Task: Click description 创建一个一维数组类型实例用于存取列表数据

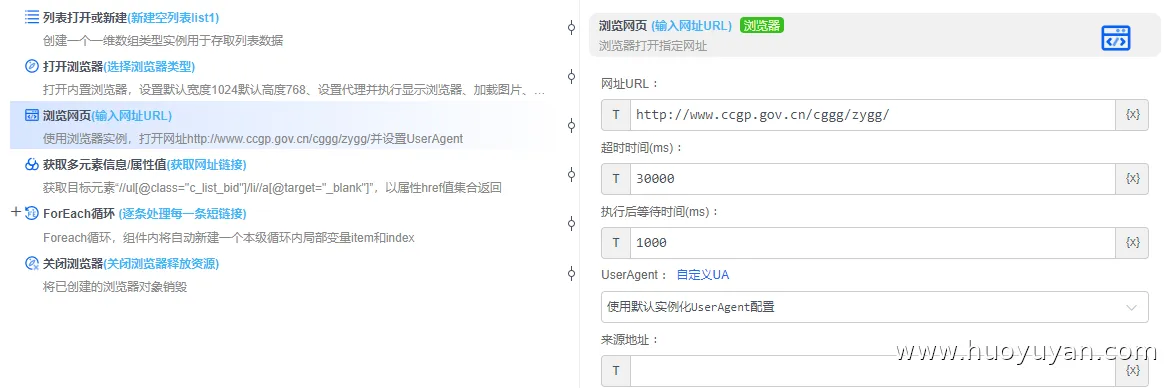Action: point(163,41)
